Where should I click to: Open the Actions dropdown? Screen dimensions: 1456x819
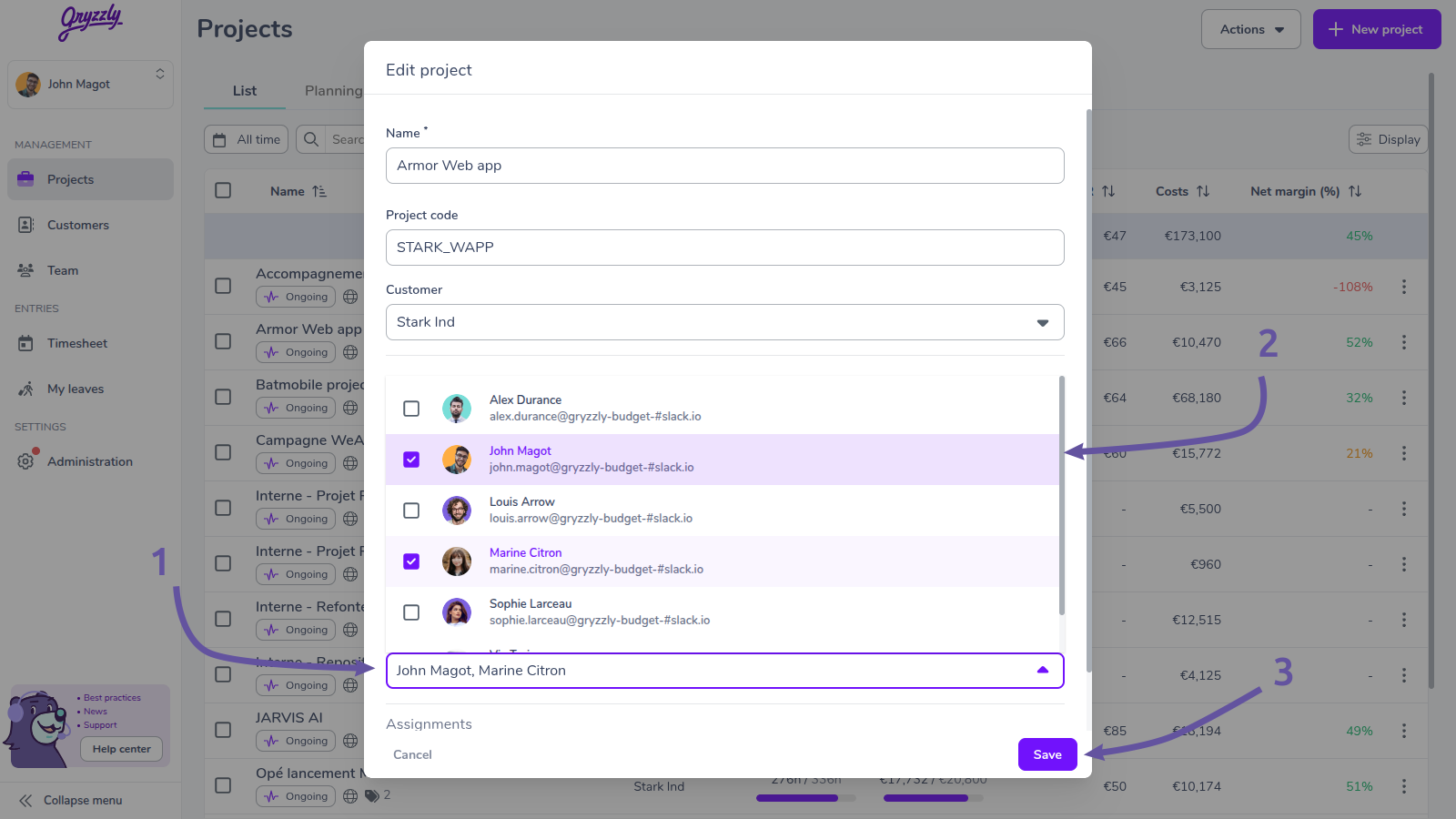point(1251,29)
